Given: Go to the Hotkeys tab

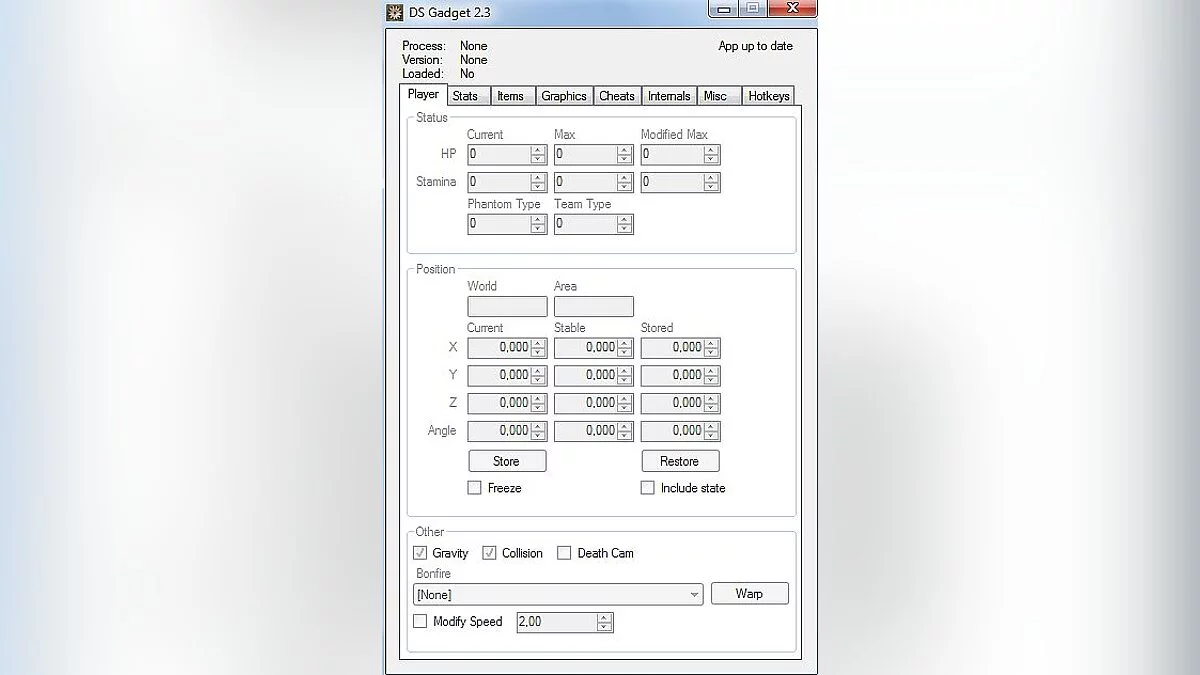Looking at the screenshot, I should [769, 96].
